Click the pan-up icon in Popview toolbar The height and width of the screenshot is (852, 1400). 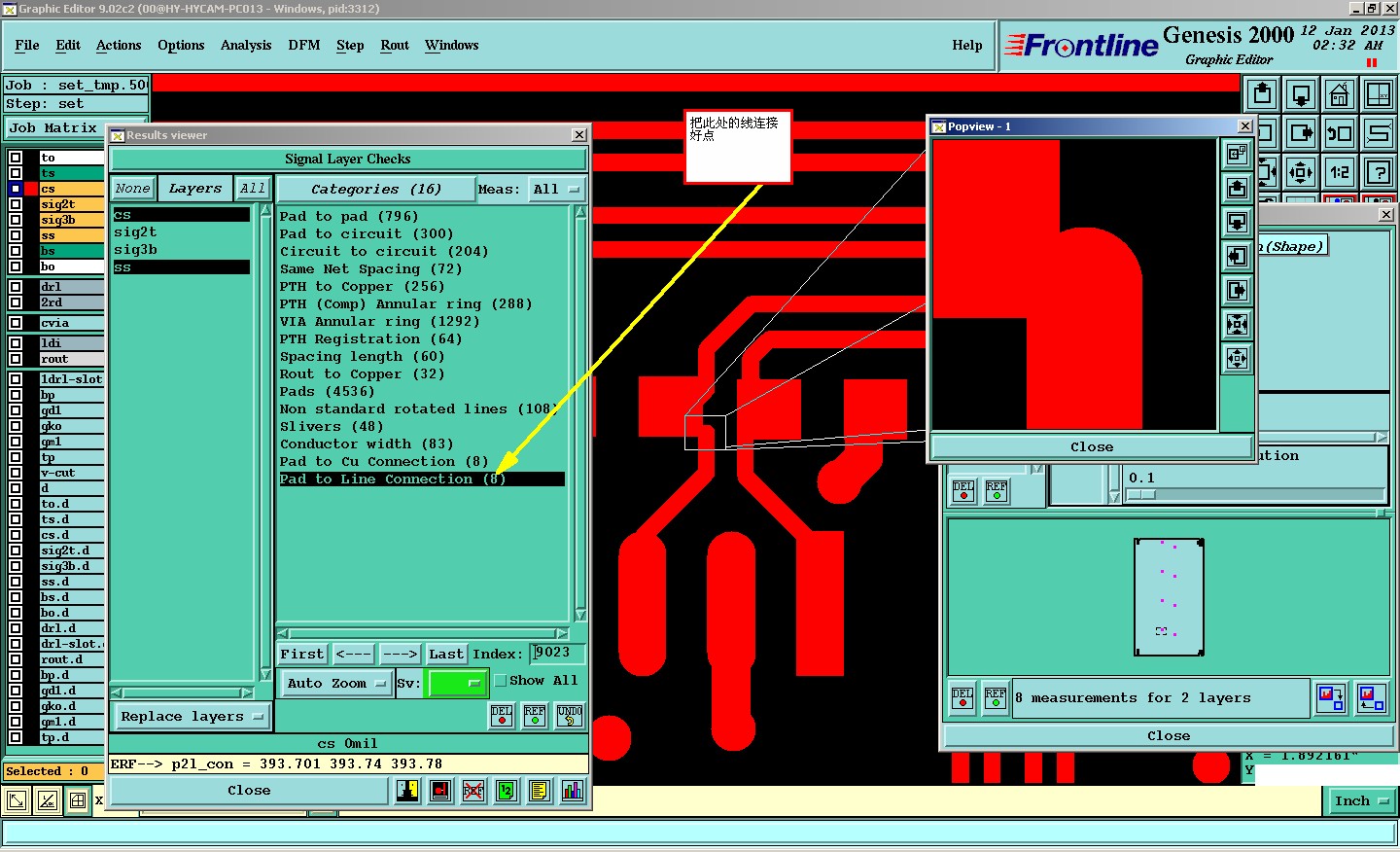[x=1237, y=188]
